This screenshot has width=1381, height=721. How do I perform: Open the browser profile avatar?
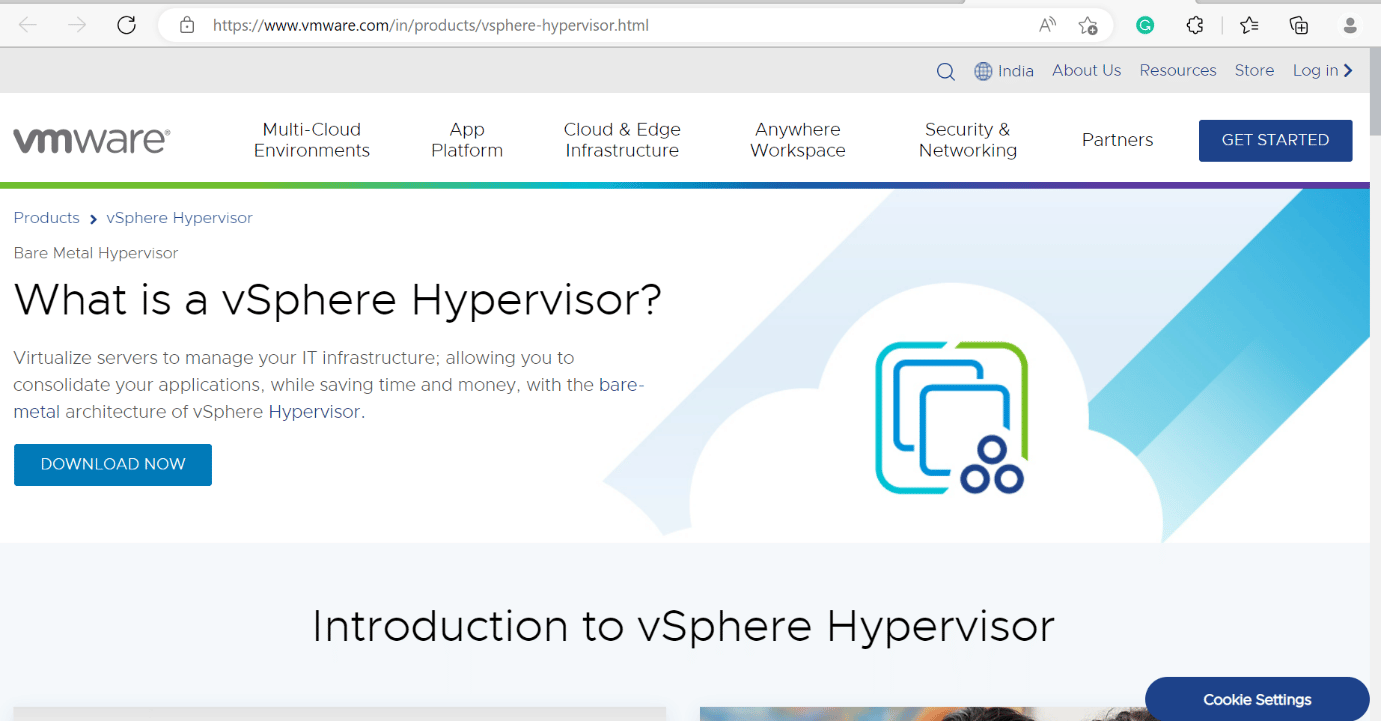[x=1351, y=26]
